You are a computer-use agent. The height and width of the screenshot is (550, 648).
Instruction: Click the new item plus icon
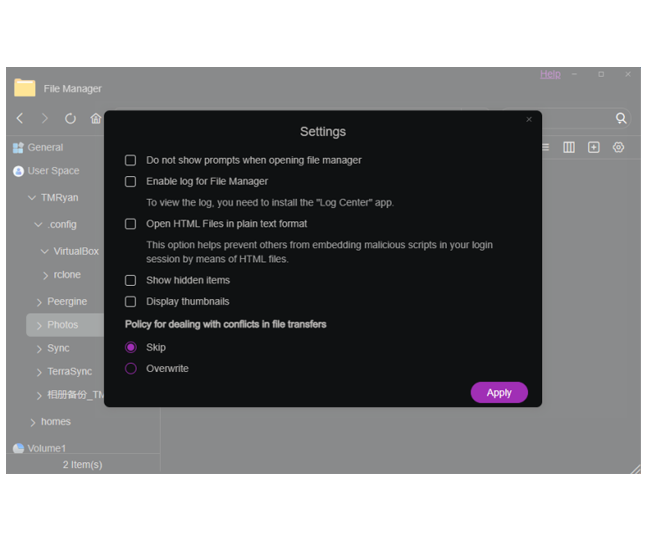click(594, 147)
